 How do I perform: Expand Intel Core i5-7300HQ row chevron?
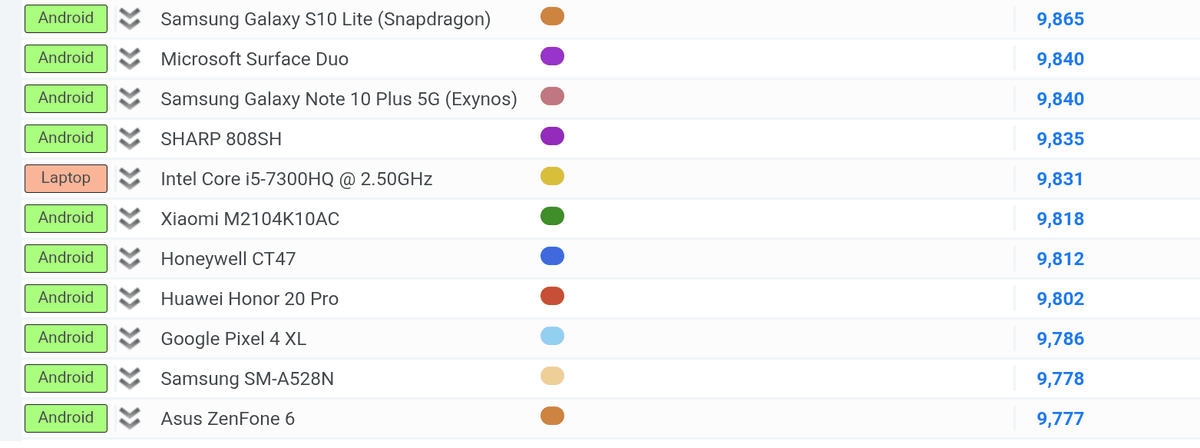click(128, 178)
